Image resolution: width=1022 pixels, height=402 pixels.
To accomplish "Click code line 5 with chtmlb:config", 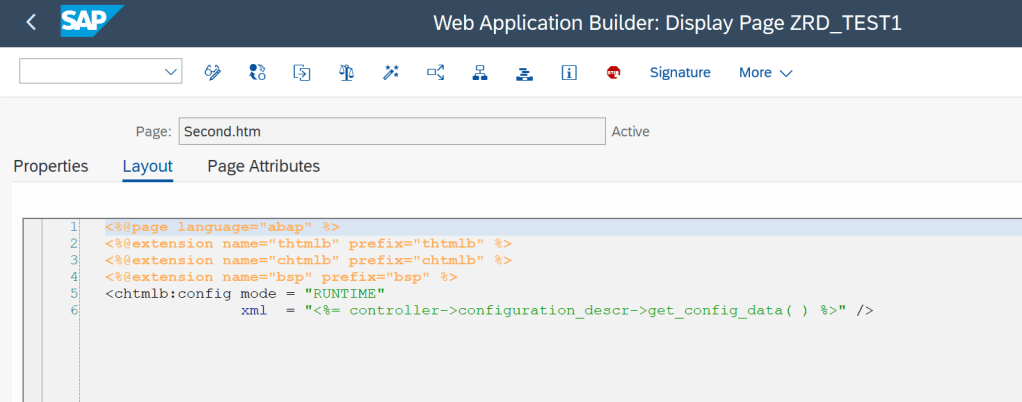I will pyautogui.click(x=245, y=293).
